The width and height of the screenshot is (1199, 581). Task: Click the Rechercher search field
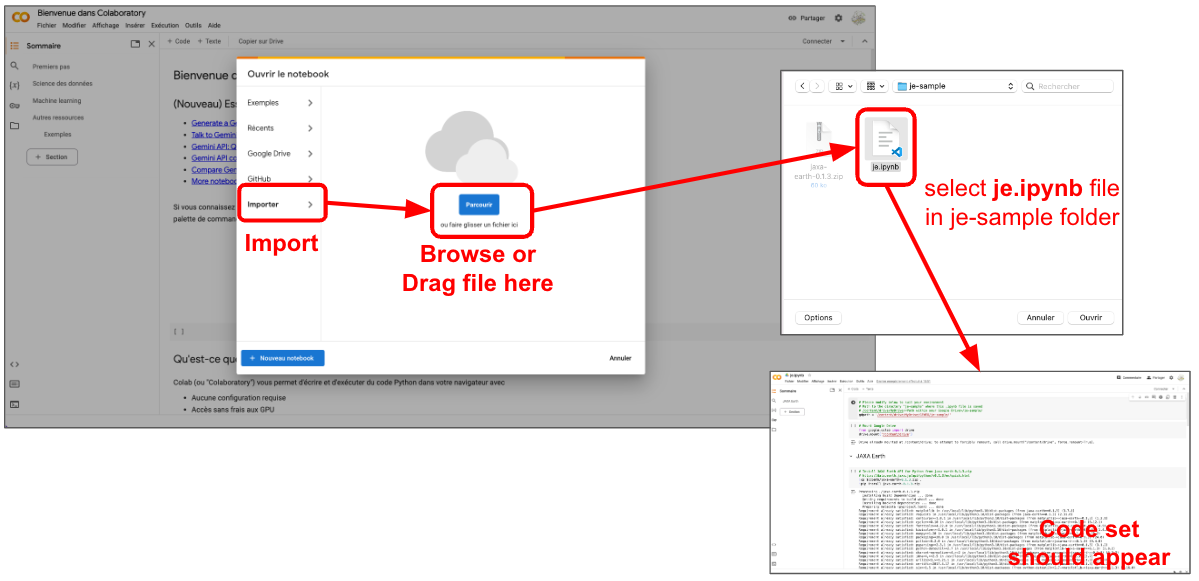click(1067, 86)
